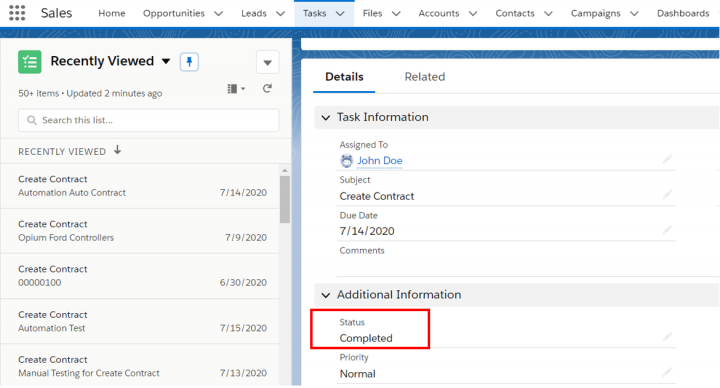Viewport: 720px width, 388px height.
Task: Select the task related to 00000100
Action: pyautogui.click(x=140, y=276)
